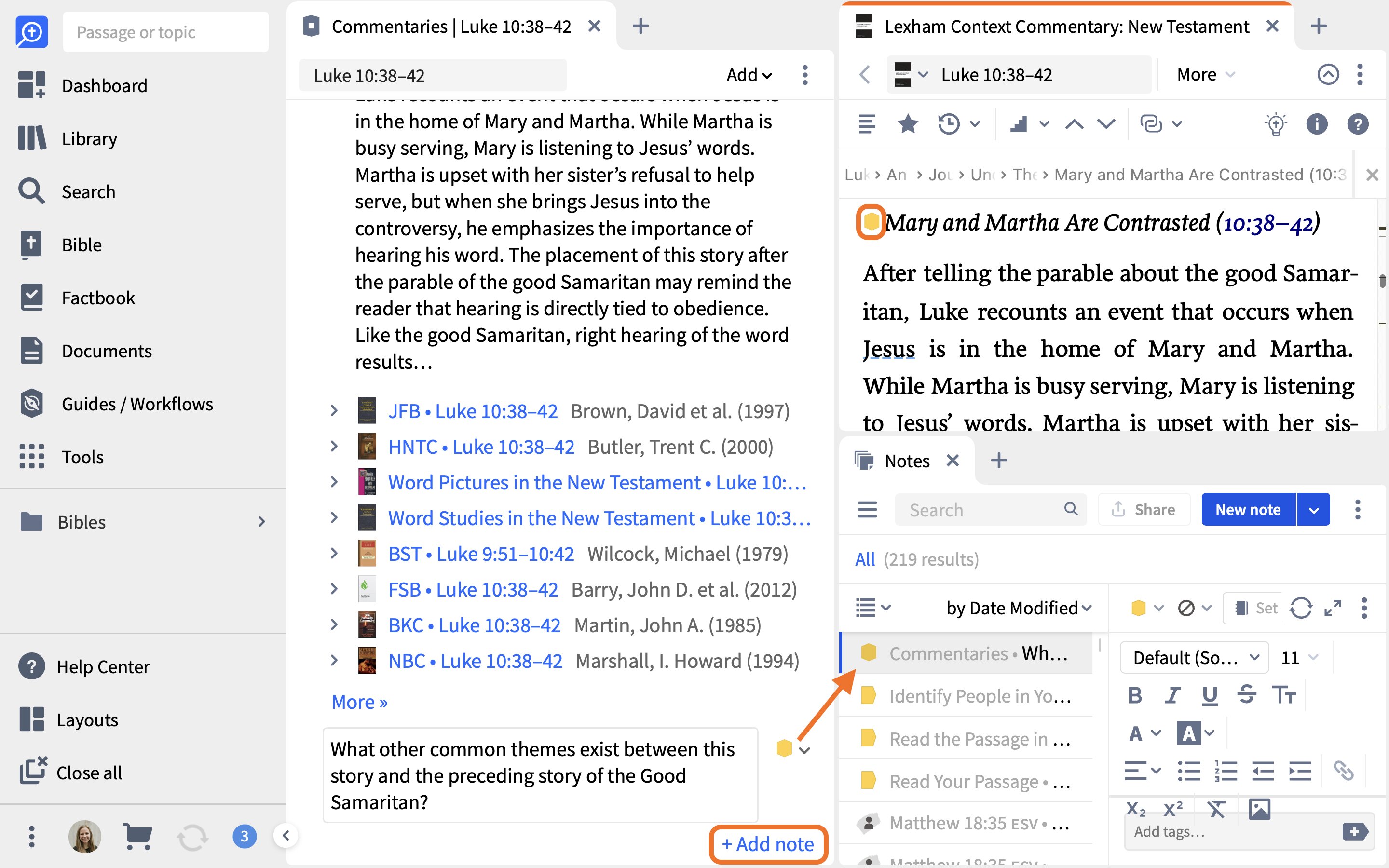Open Word Pictures in the New Testament link

tap(597, 482)
